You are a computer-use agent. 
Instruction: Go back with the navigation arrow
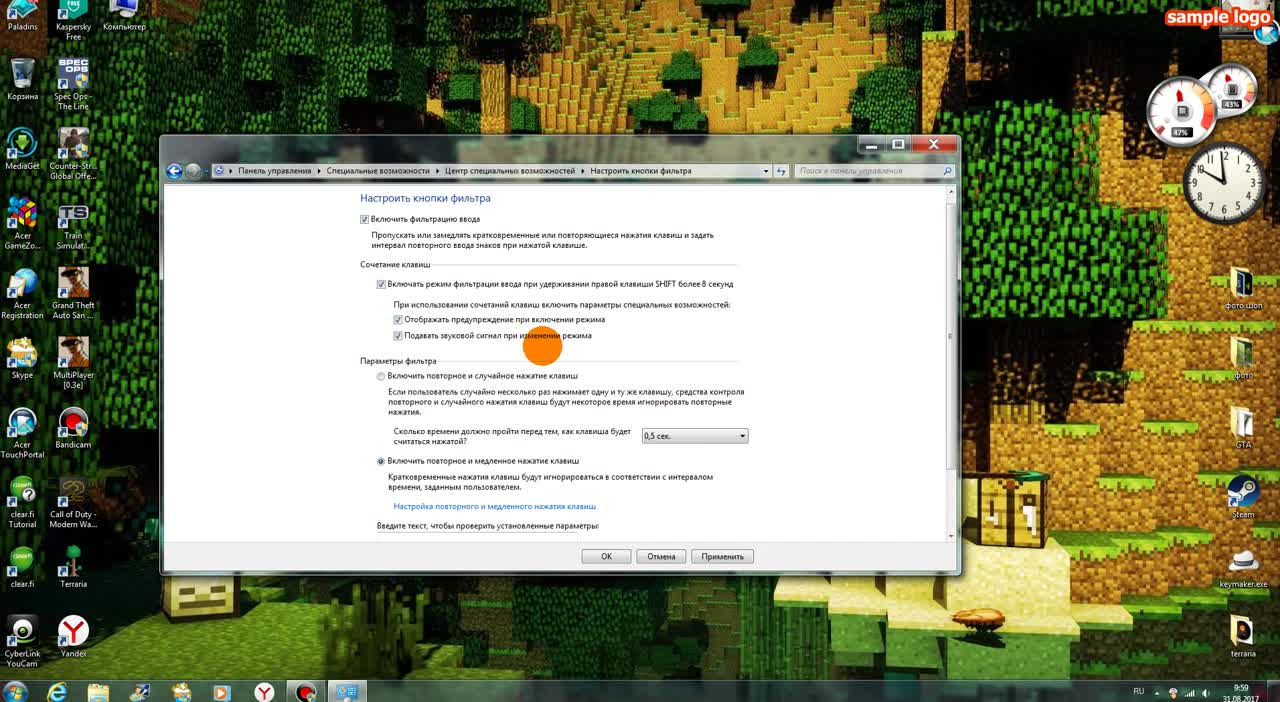tap(174, 171)
